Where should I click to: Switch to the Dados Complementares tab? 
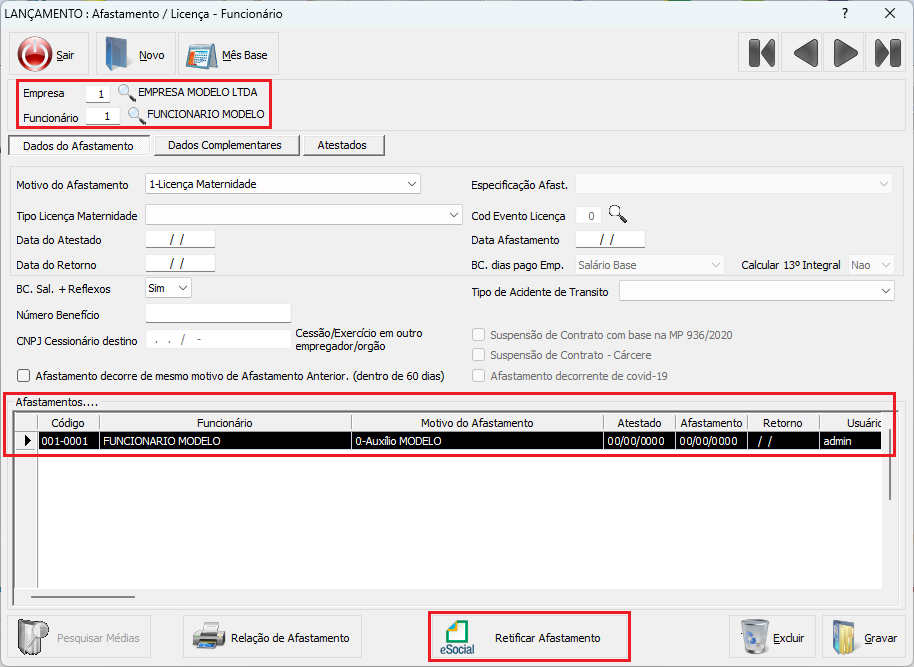tap(224, 145)
